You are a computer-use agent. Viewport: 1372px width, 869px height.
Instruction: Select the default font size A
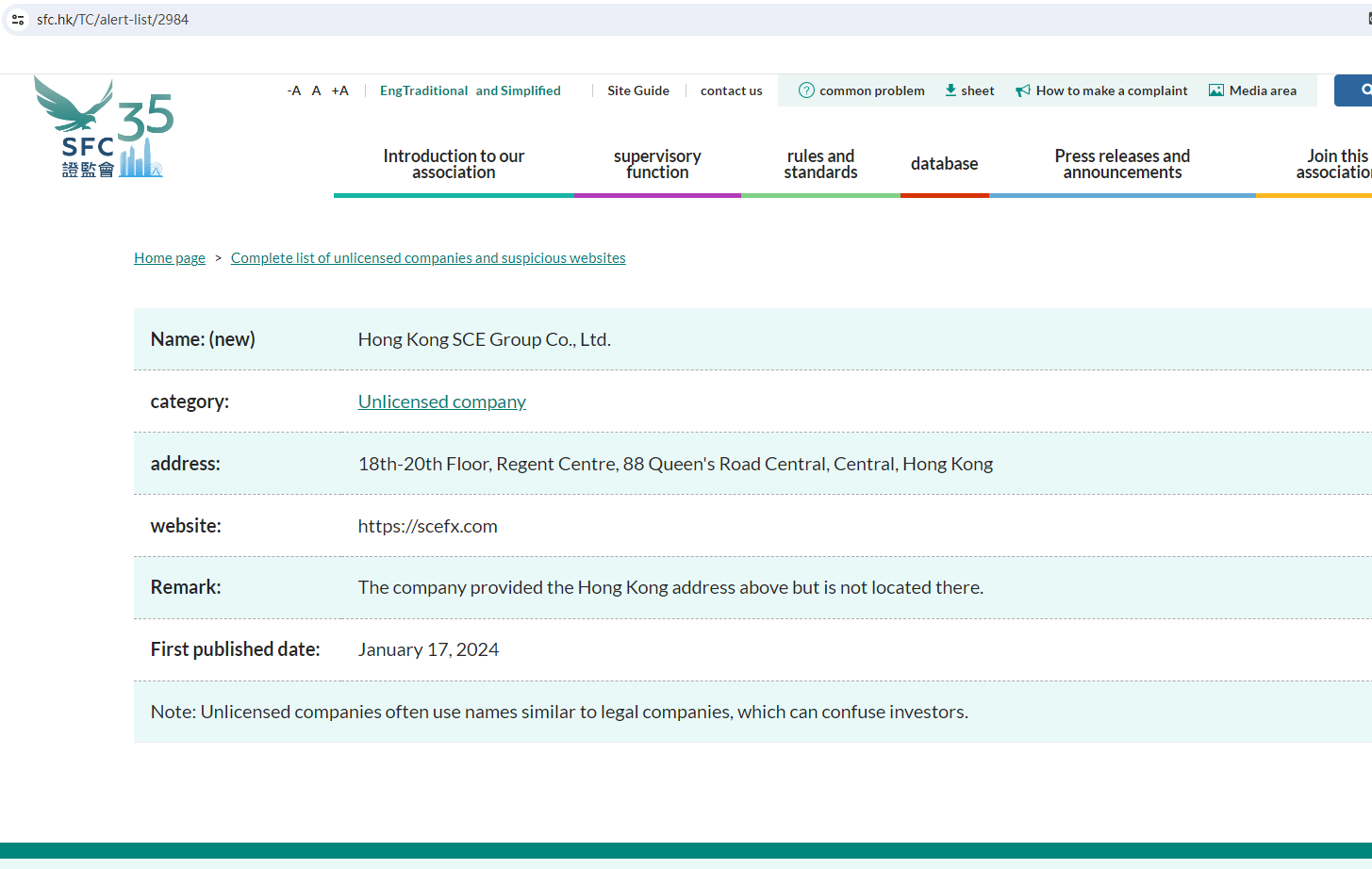coord(317,90)
